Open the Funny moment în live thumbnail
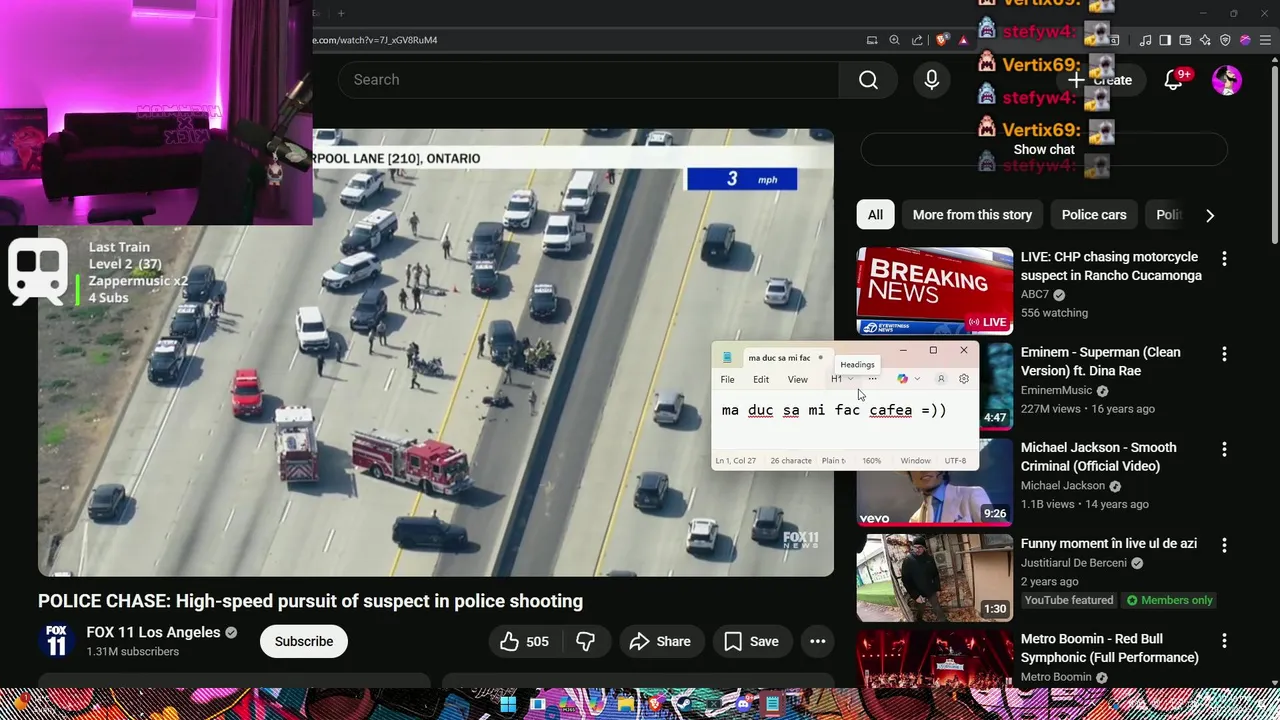This screenshot has height=720, width=1280. [935, 577]
